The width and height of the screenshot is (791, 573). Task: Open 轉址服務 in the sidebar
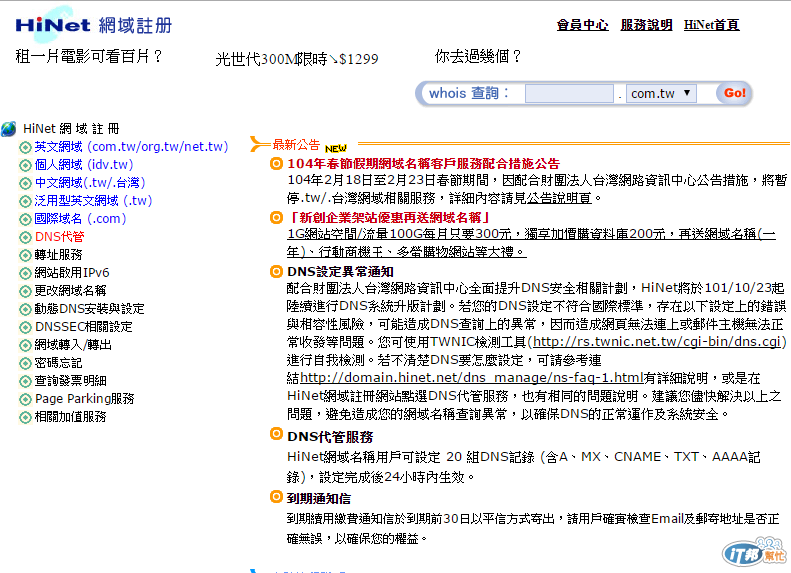(58, 255)
